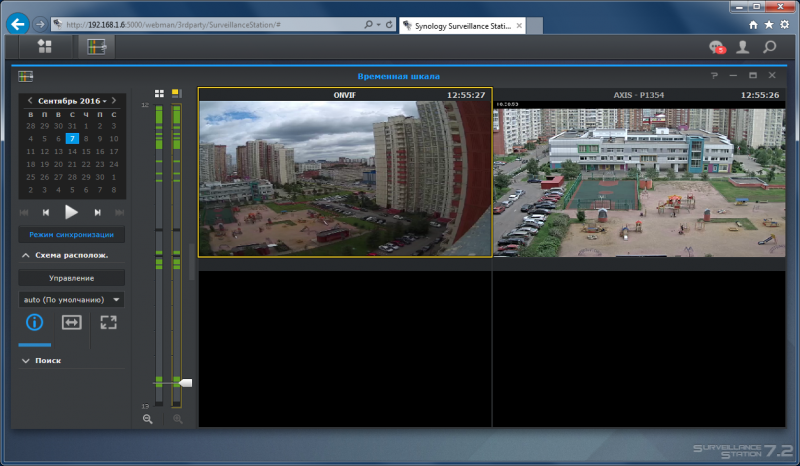Viewport: 800px width, 466px height.
Task: Select all-cameras grid timeline mode
Action: click(x=159, y=93)
